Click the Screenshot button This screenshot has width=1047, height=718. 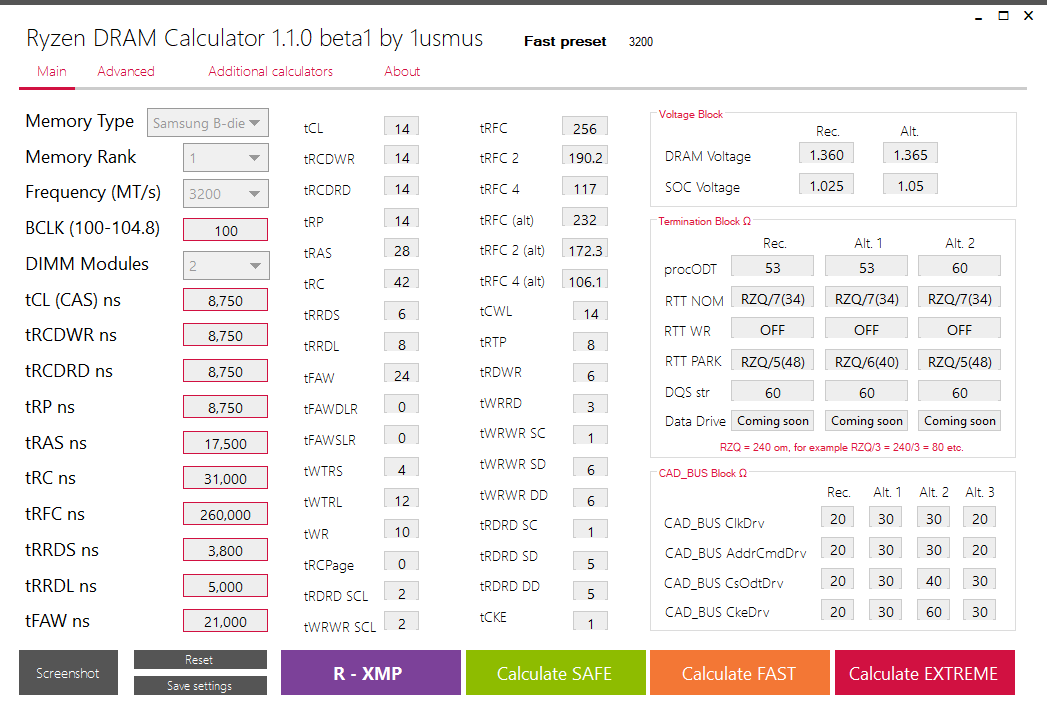pos(68,673)
